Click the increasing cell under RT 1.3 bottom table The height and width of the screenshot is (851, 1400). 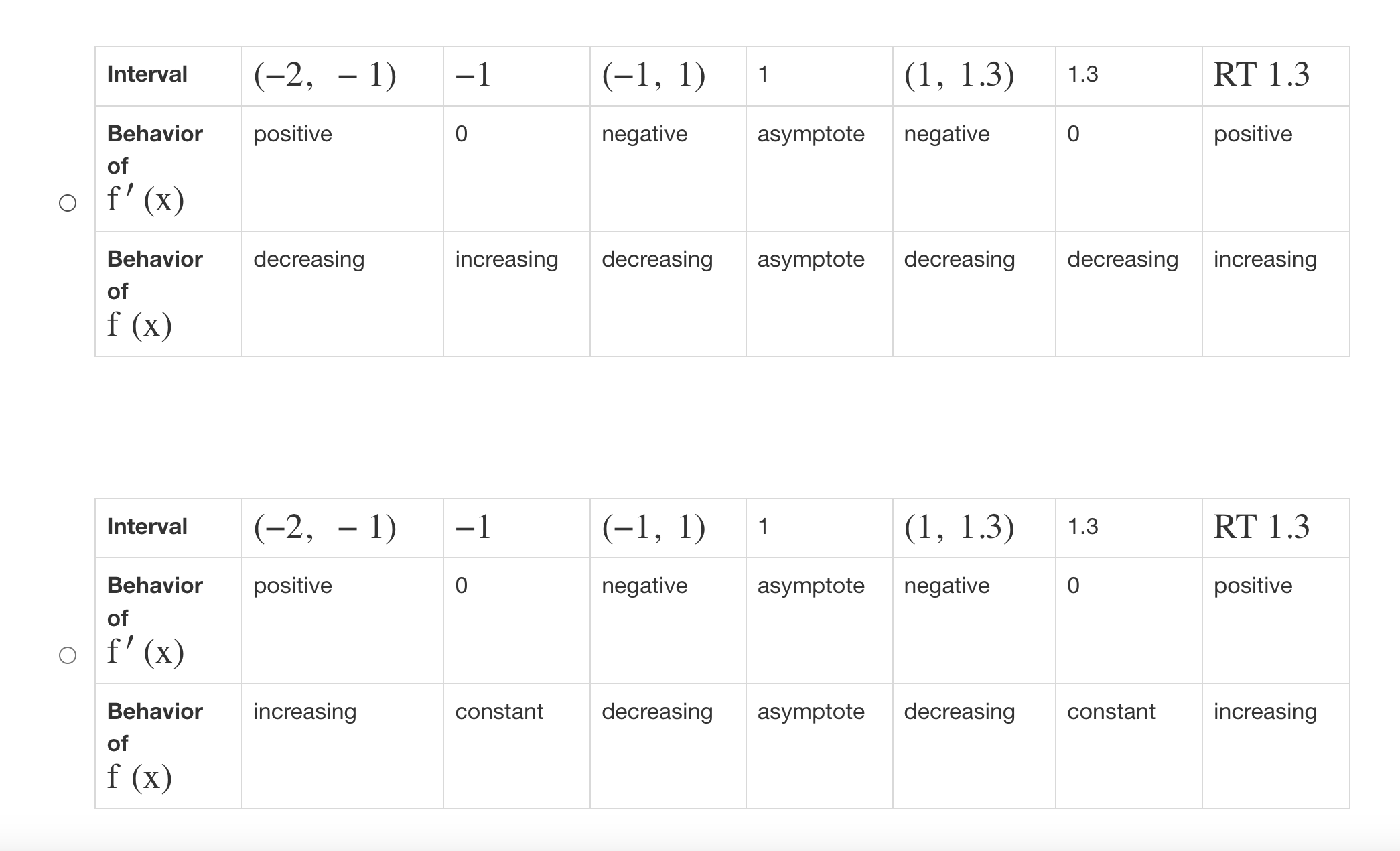coord(1265,712)
